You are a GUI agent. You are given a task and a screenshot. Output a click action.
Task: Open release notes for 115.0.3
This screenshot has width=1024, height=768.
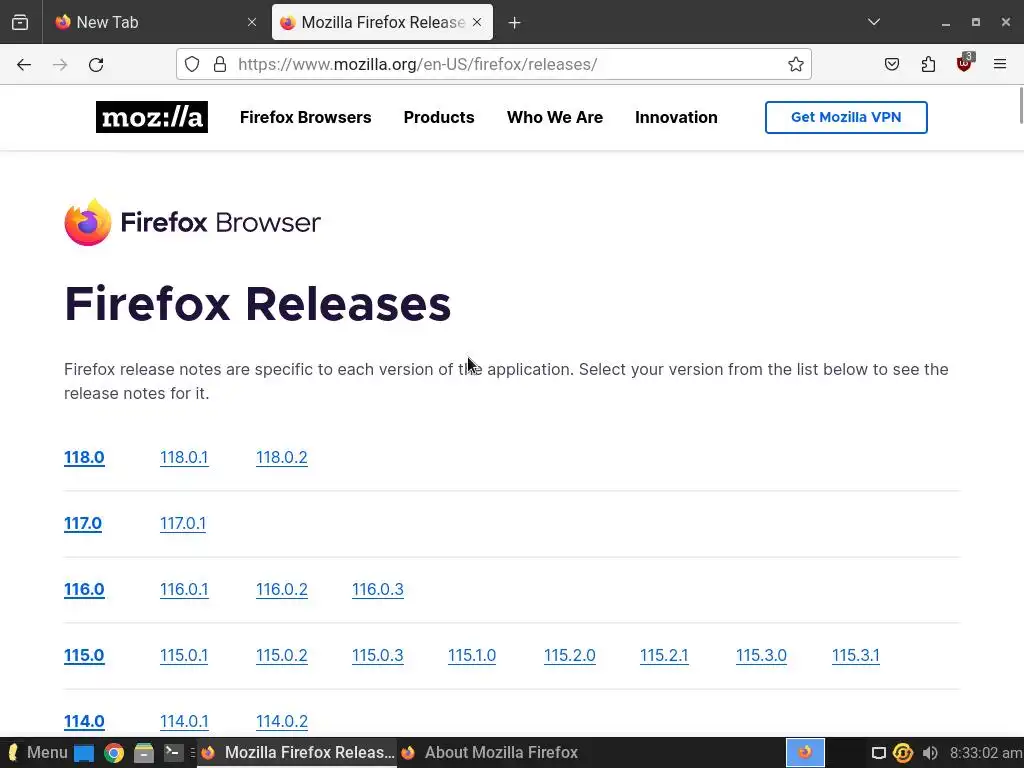pyautogui.click(x=377, y=655)
